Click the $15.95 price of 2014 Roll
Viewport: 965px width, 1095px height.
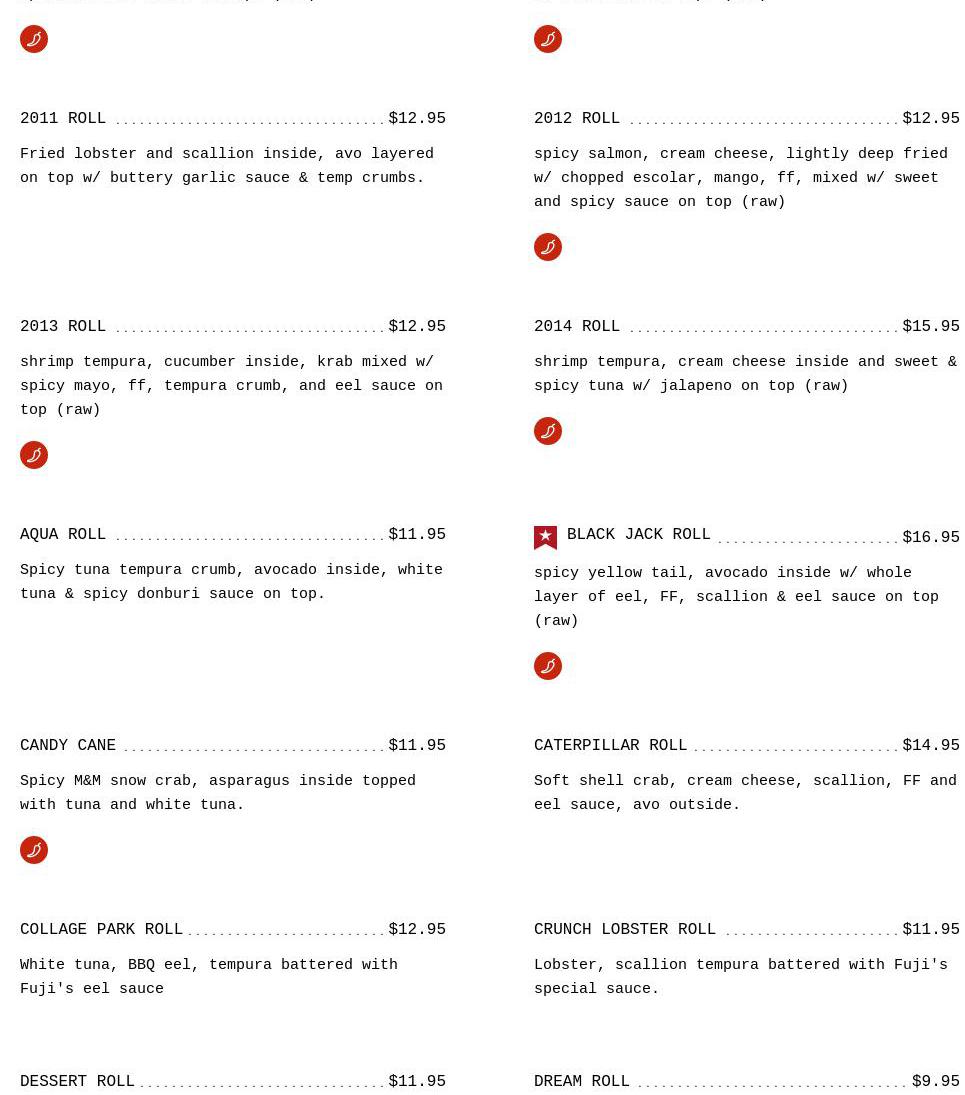point(930,327)
